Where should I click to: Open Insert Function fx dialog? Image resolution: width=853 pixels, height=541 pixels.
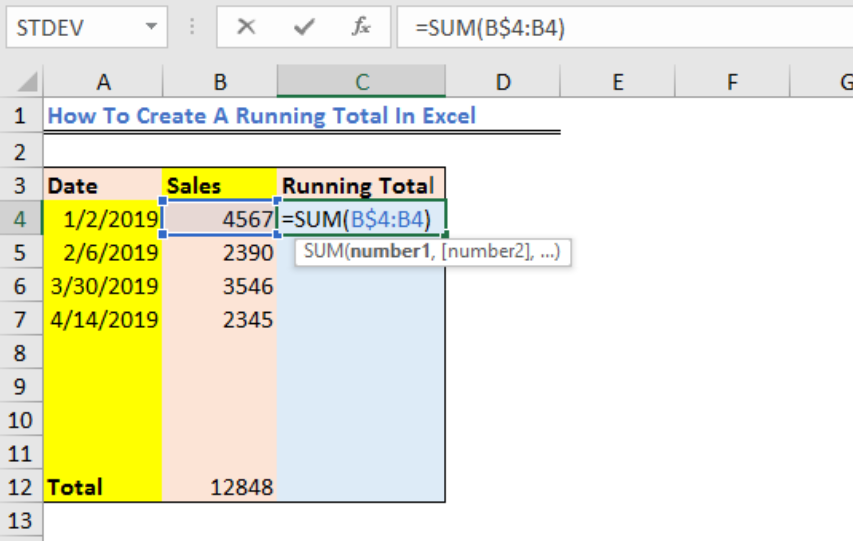click(x=361, y=26)
